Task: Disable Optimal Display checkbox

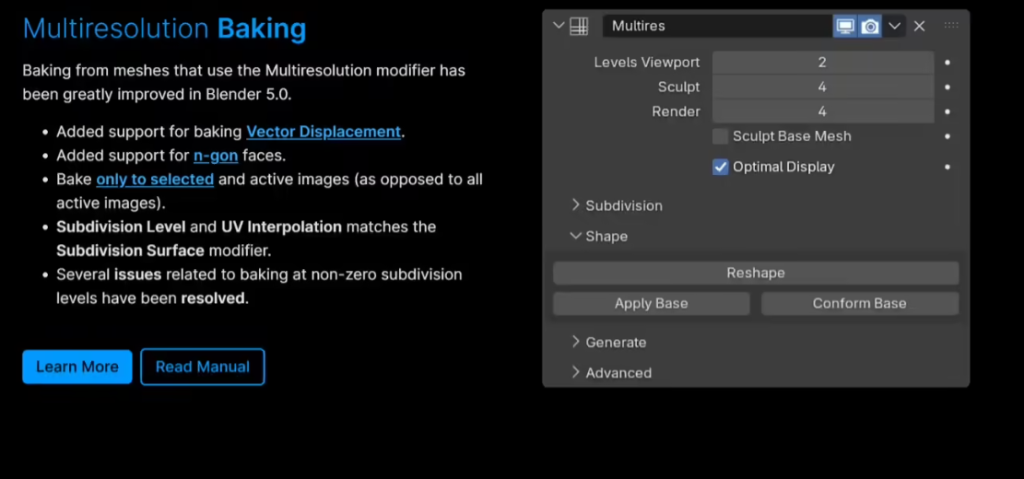Action: [720, 167]
